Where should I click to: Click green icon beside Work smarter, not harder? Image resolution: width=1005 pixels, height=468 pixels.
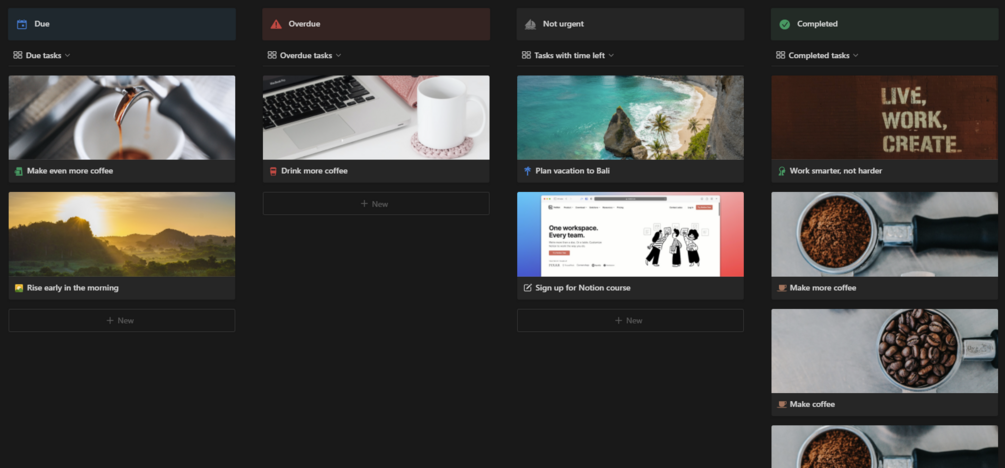[781, 171]
